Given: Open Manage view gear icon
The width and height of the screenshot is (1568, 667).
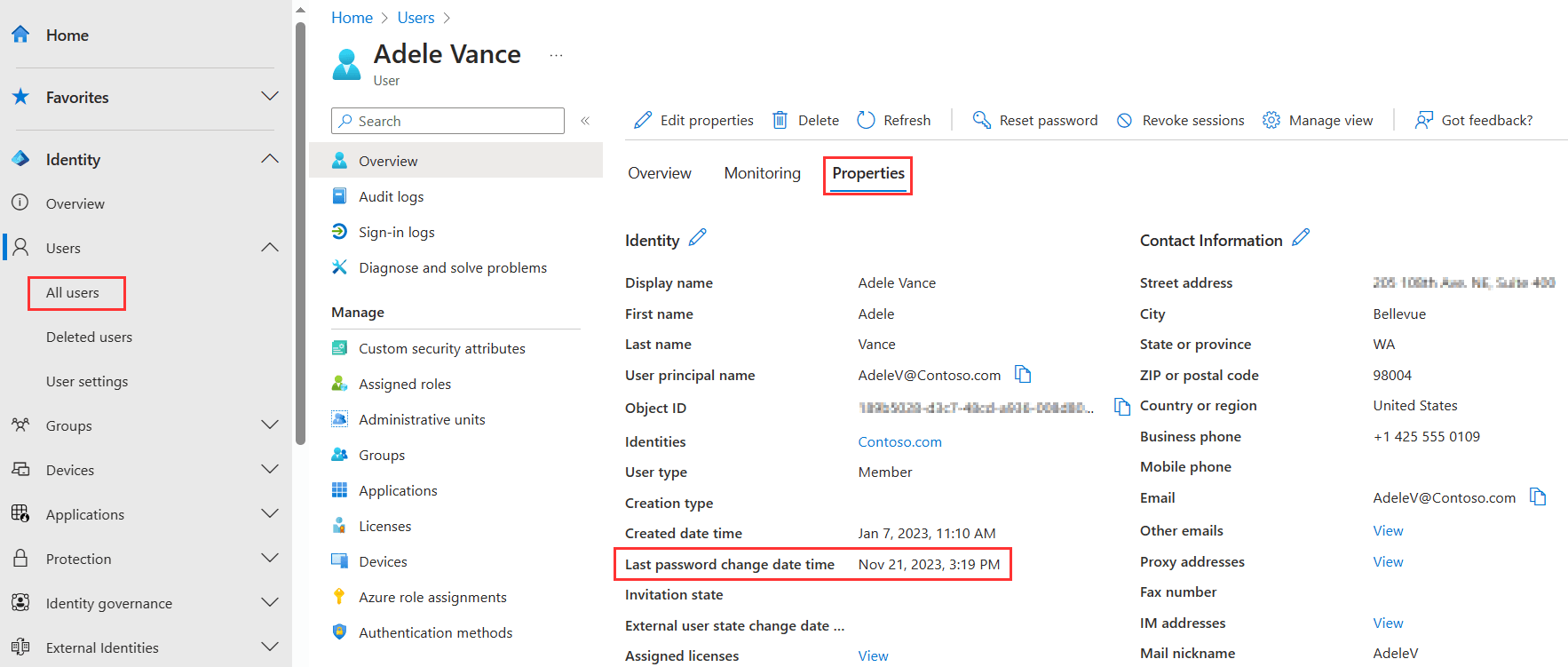Looking at the screenshot, I should (x=1271, y=120).
